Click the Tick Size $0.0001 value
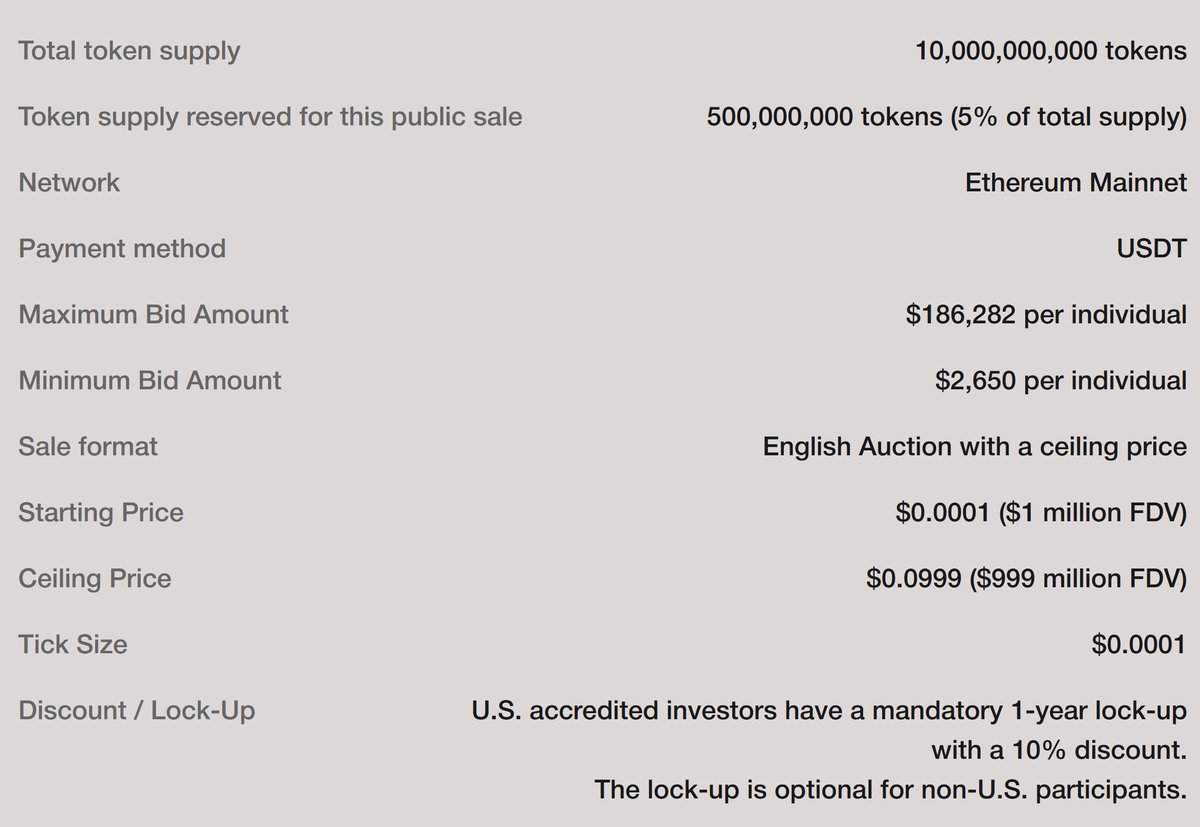 [x=1139, y=645]
